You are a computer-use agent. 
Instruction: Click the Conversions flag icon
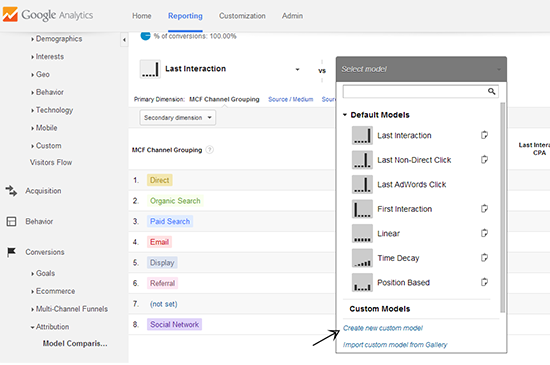tap(11, 252)
